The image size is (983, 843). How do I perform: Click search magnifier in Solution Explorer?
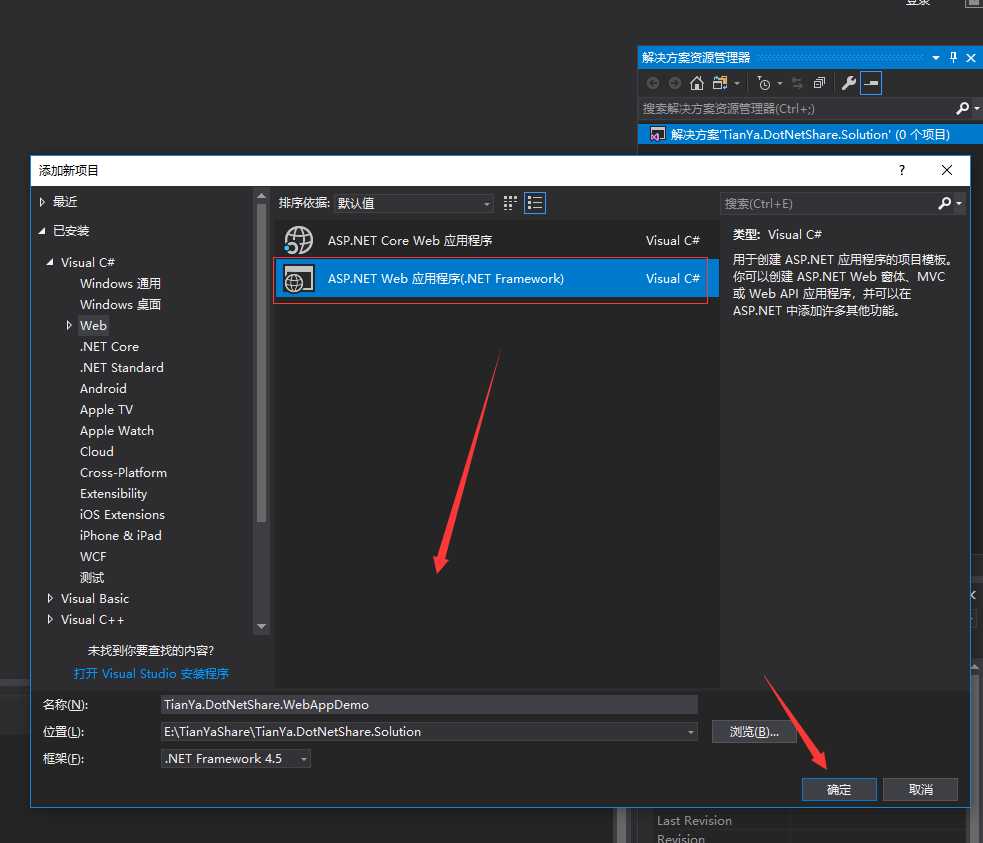[x=962, y=108]
